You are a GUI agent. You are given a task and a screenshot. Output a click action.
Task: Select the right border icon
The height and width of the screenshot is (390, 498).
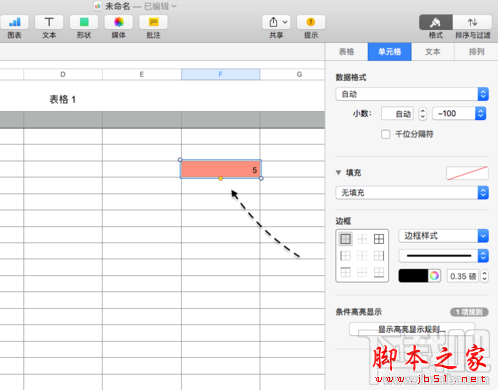coord(379,256)
